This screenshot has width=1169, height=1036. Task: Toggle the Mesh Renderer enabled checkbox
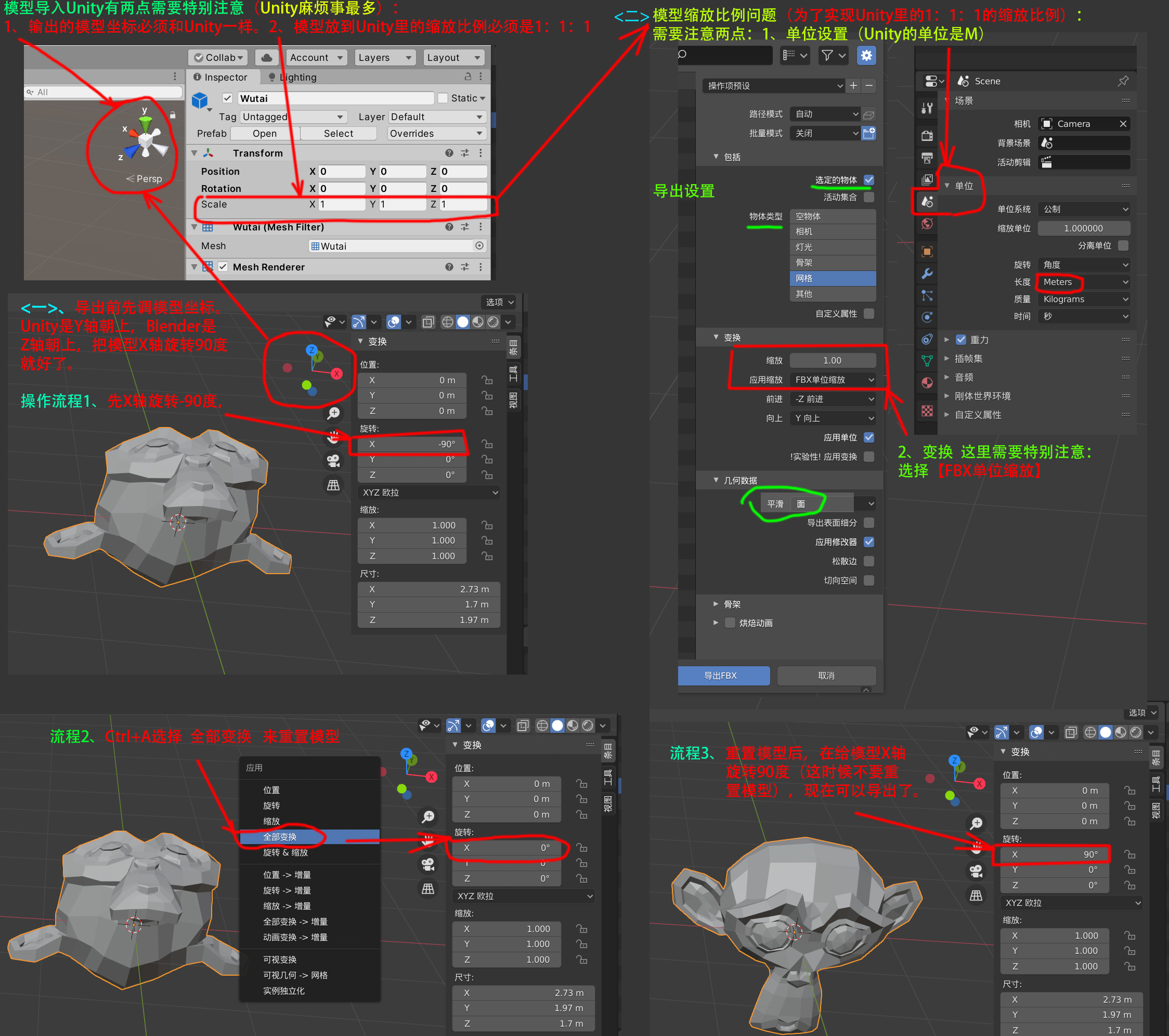pyautogui.click(x=223, y=267)
